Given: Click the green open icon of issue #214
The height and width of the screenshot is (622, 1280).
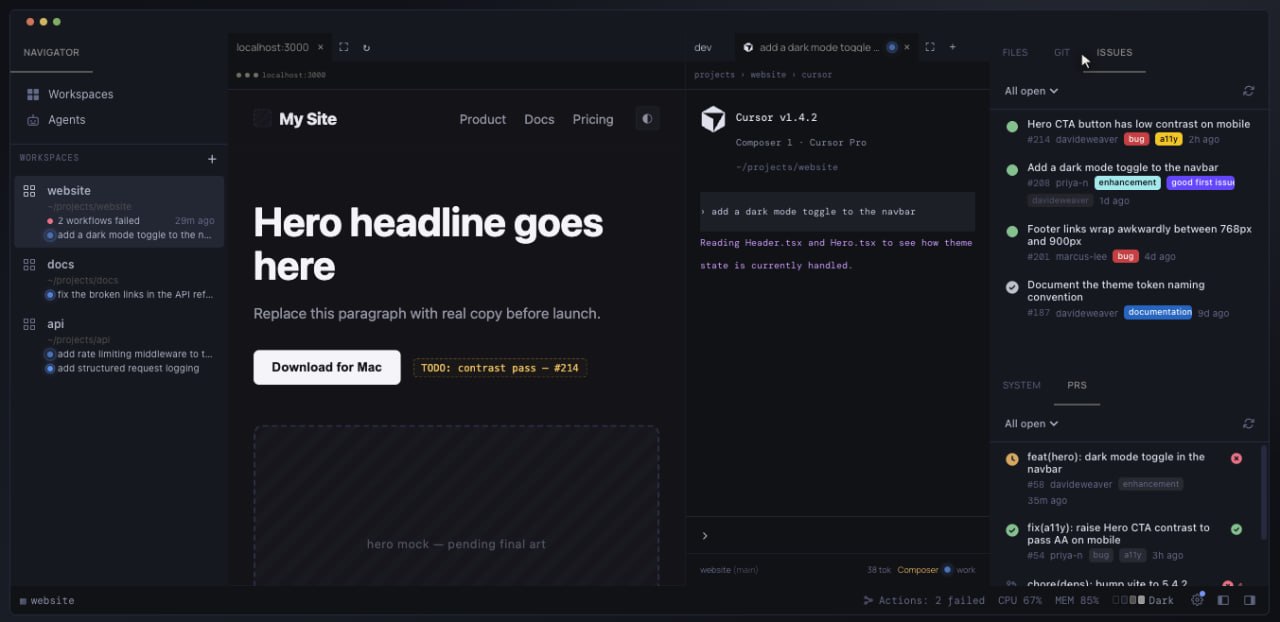Looking at the screenshot, I should tap(1012, 126).
